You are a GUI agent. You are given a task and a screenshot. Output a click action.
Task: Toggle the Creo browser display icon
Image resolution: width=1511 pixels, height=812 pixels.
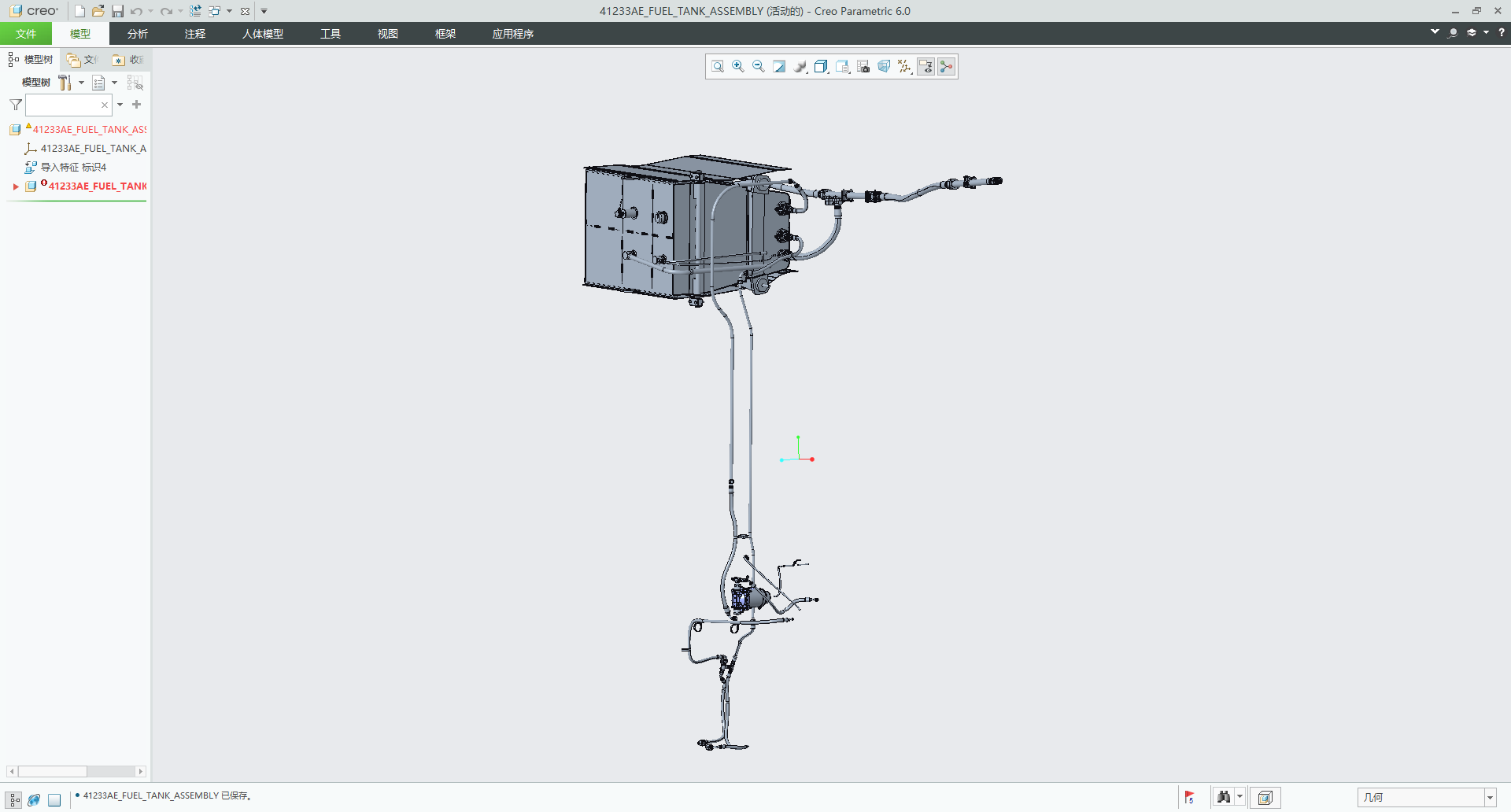coord(34,799)
